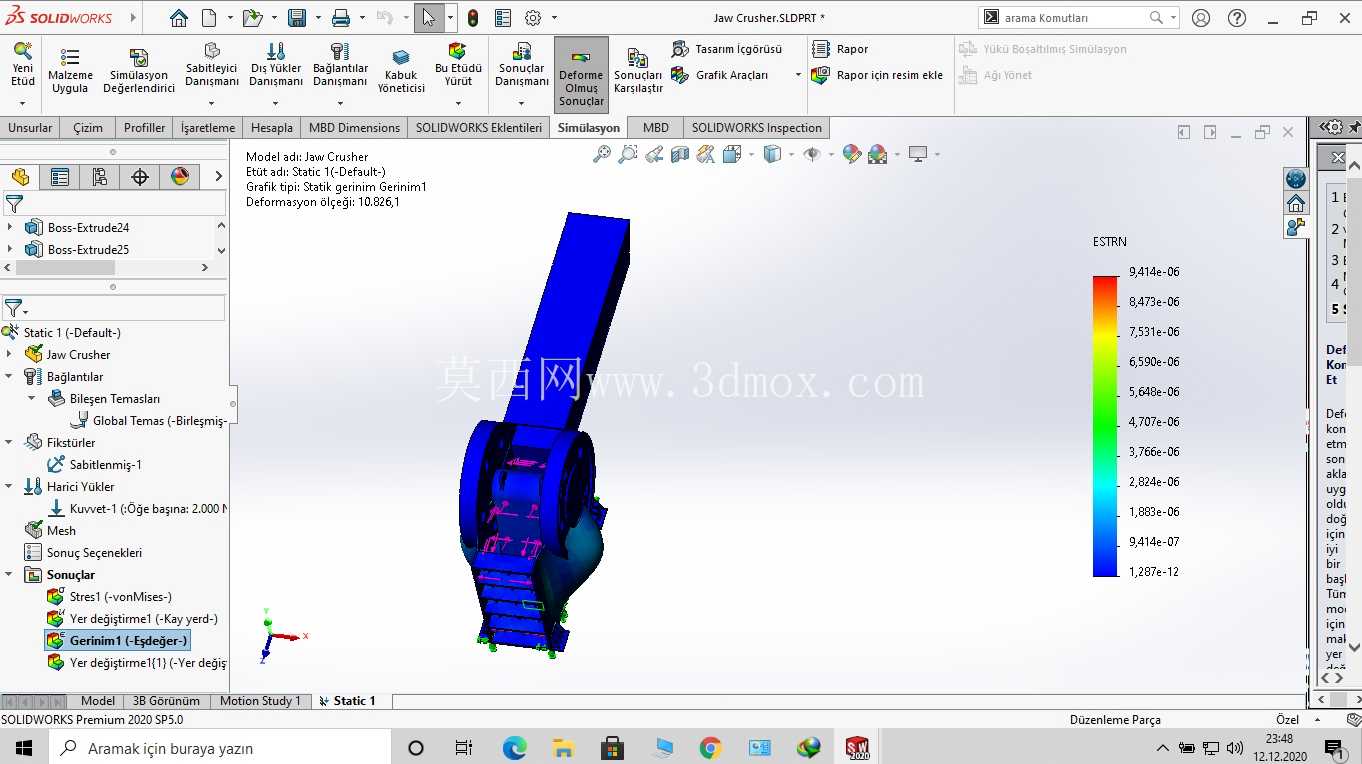
Task: Click Edit Appearance color ball icon in viewport
Action: pos(852,154)
